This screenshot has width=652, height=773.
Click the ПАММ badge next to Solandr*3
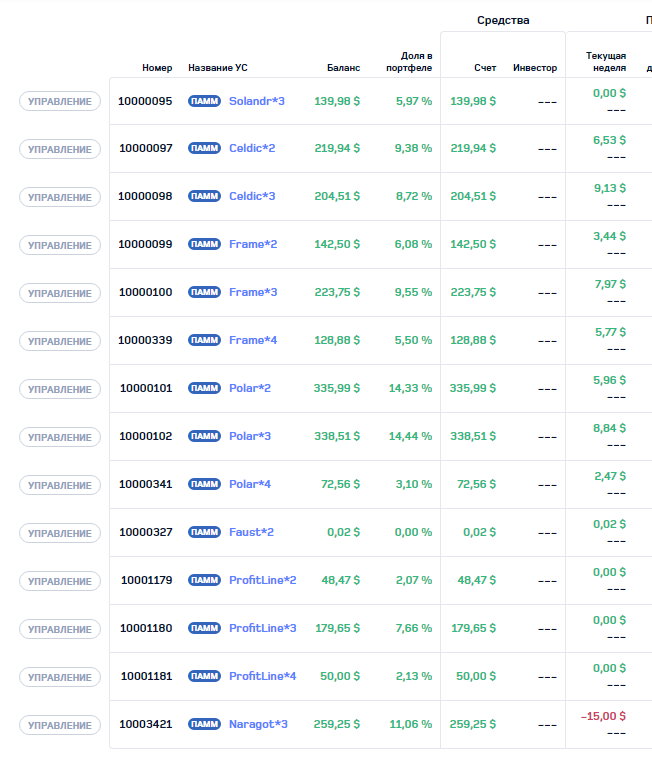204,101
